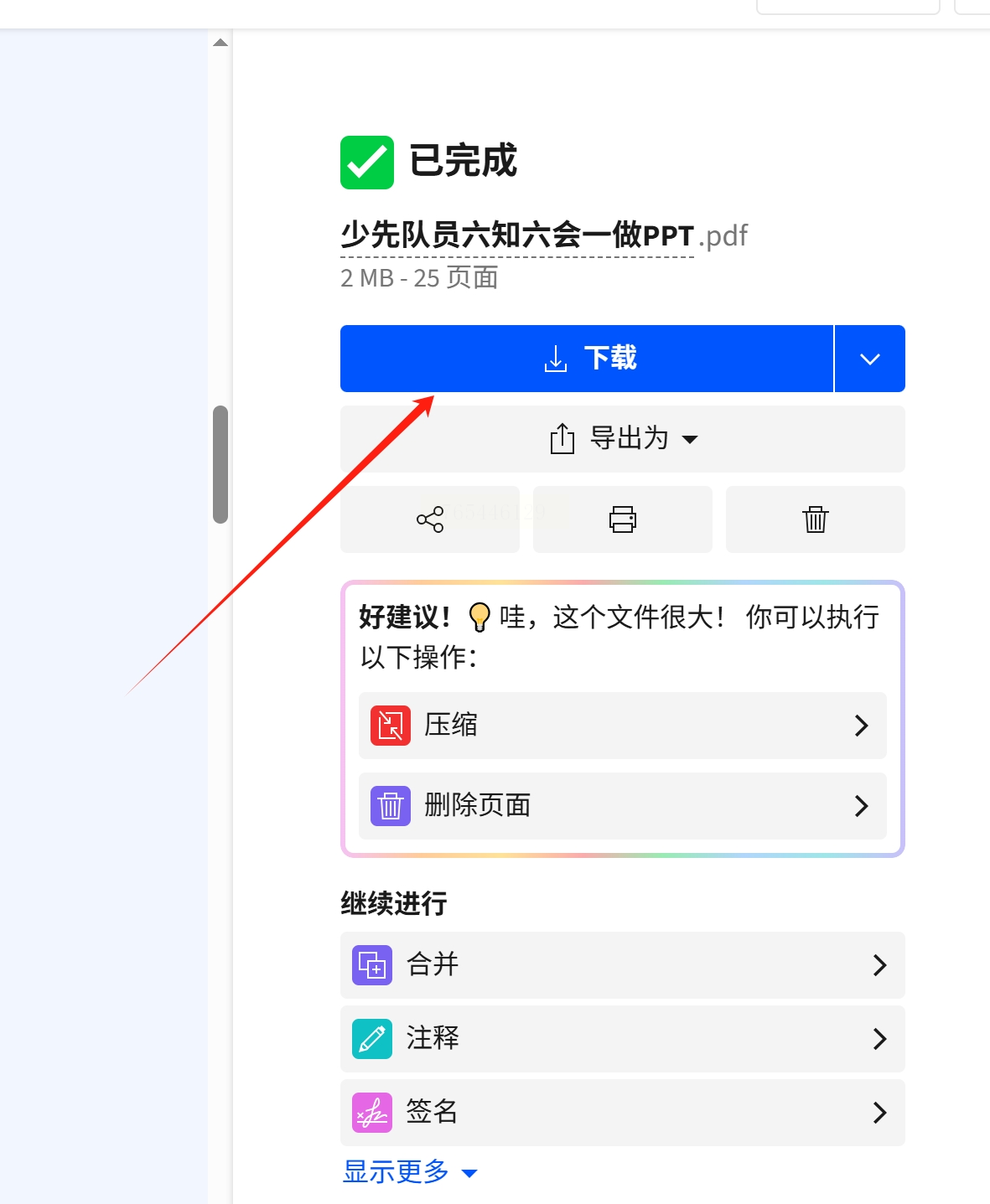This screenshot has width=990, height=1204.
Task: Open the 导出为 export dropdown
Action: [623, 439]
